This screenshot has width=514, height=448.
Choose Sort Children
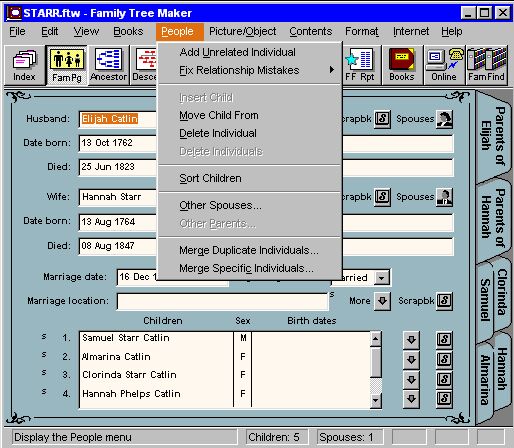coord(250,178)
